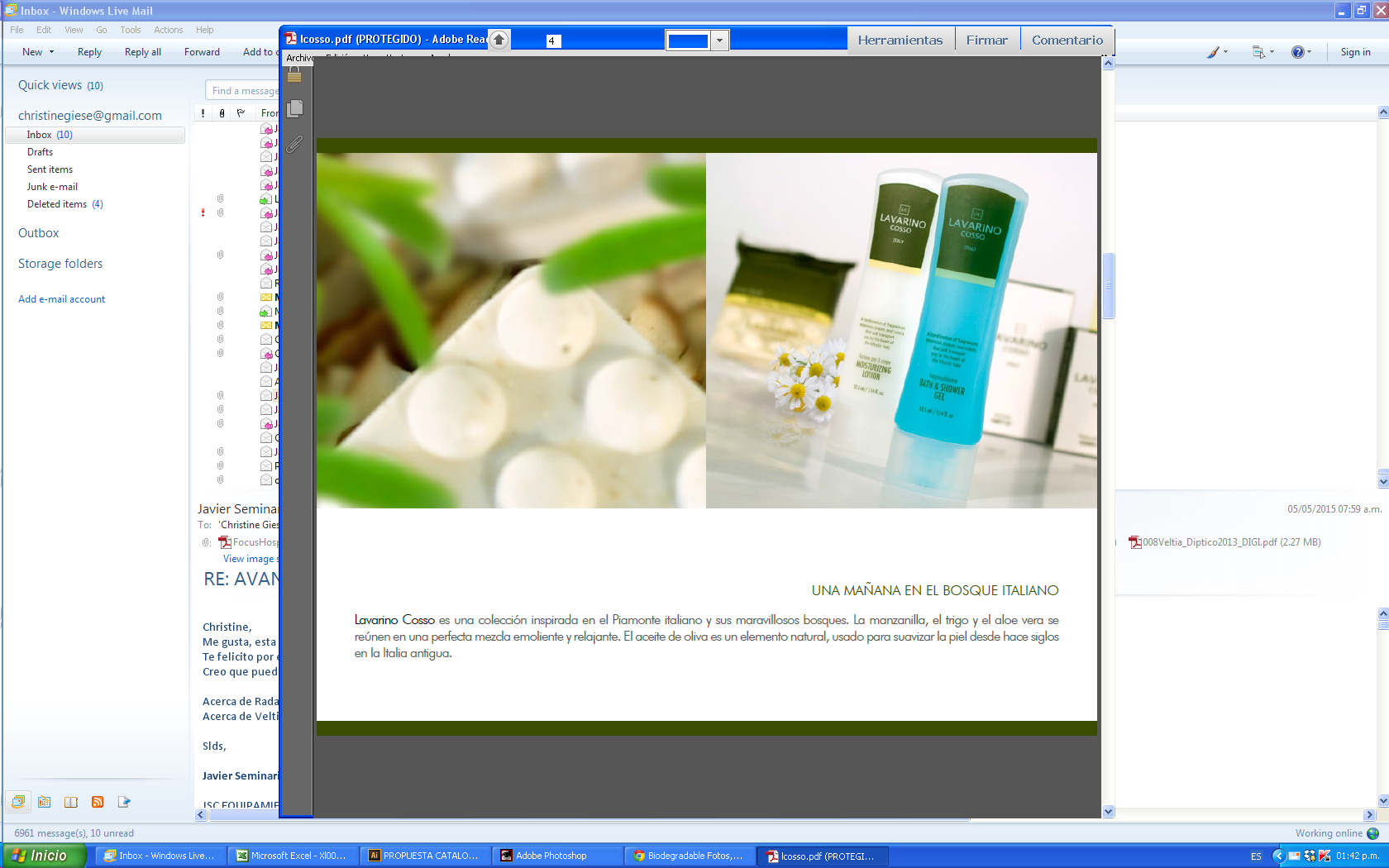Expand the Menus icon dropdown arrow
1389x868 pixels.
point(1272,52)
